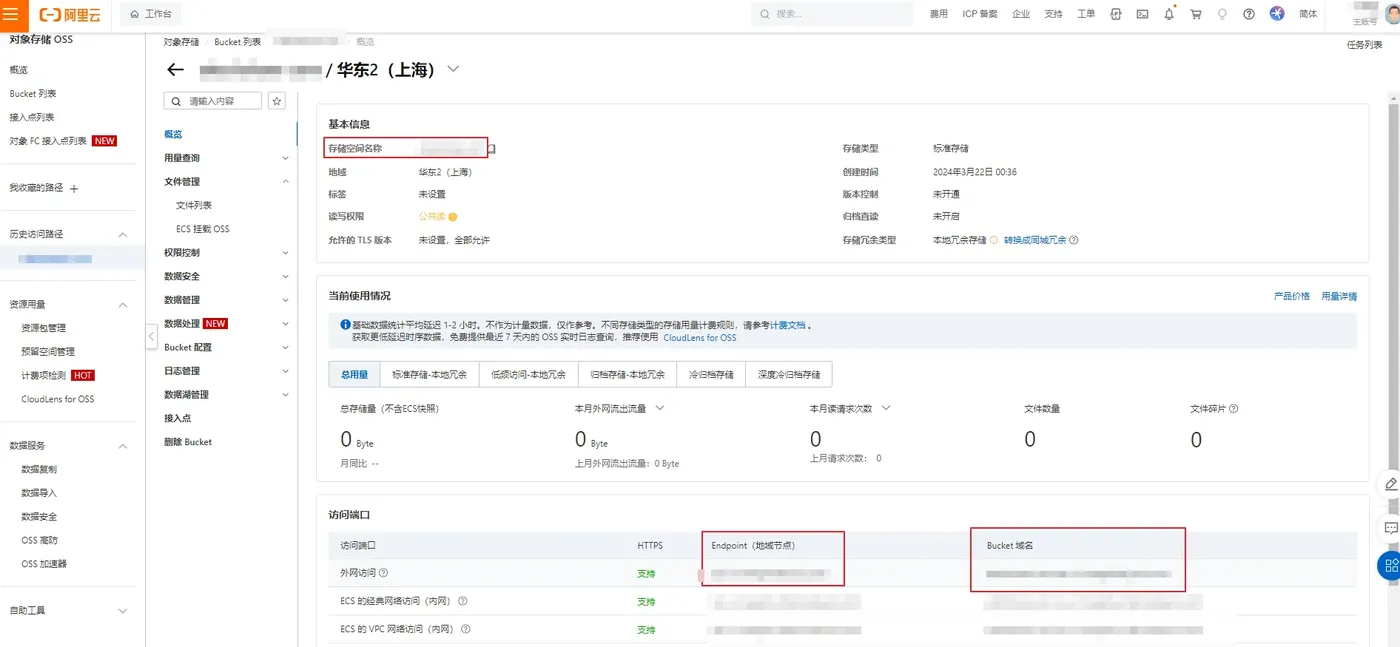Expand Bucket 配置 menu group

[x=285, y=347]
